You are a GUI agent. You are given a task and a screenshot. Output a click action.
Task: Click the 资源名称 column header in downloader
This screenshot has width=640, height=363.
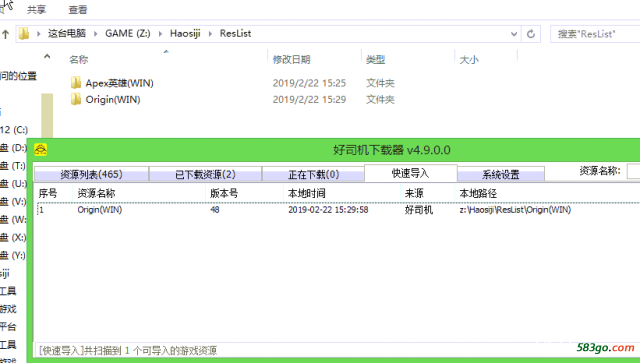(x=96, y=193)
